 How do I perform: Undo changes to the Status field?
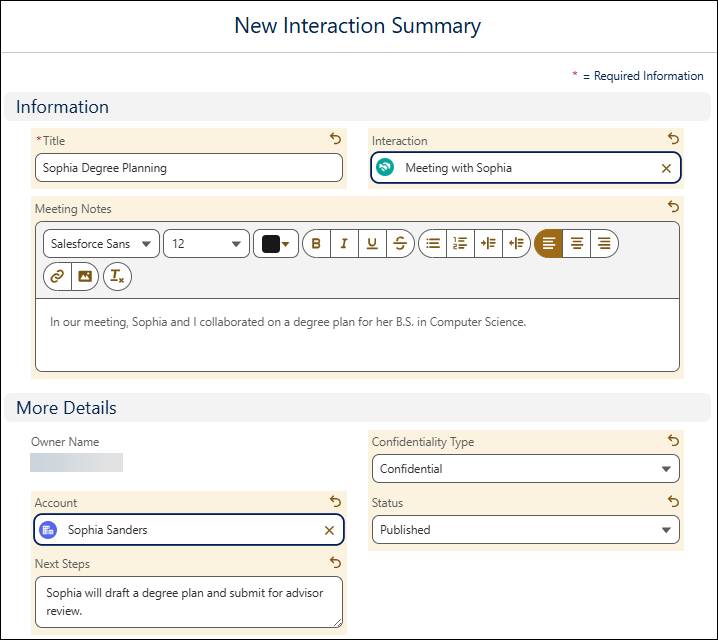point(673,501)
